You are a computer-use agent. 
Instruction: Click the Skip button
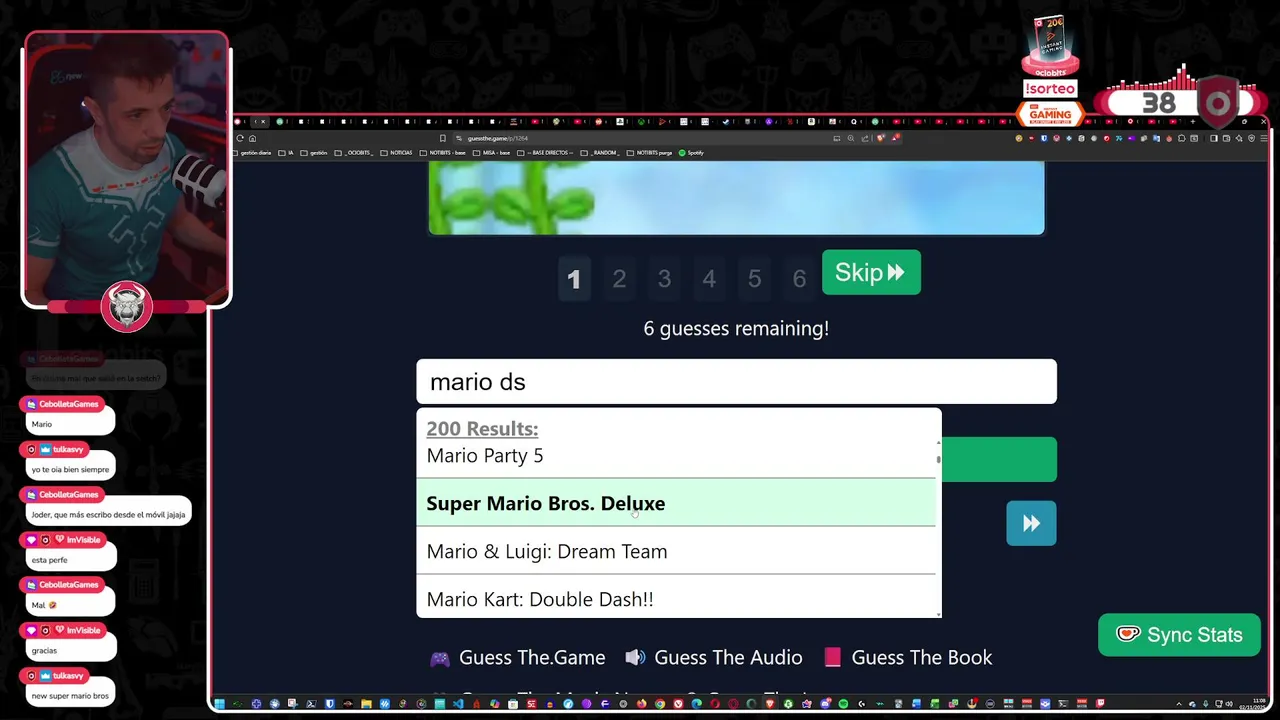[x=870, y=273]
